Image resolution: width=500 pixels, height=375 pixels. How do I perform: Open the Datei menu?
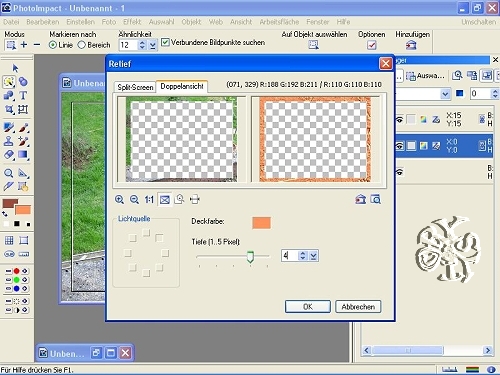tap(11, 22)
